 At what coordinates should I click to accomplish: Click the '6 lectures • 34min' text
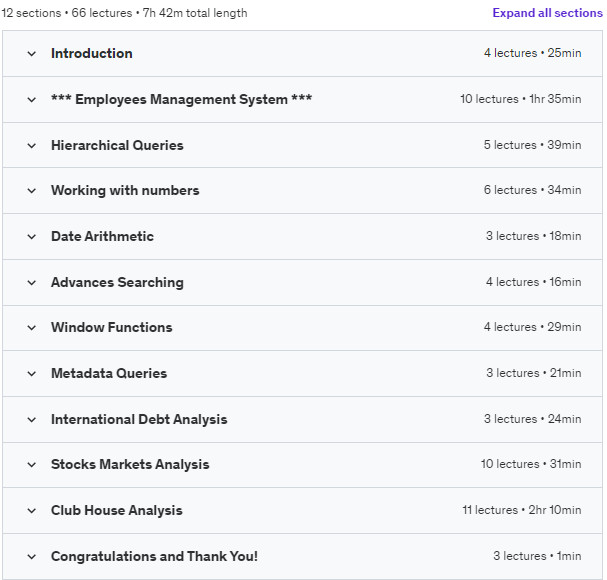coord(532,190)
